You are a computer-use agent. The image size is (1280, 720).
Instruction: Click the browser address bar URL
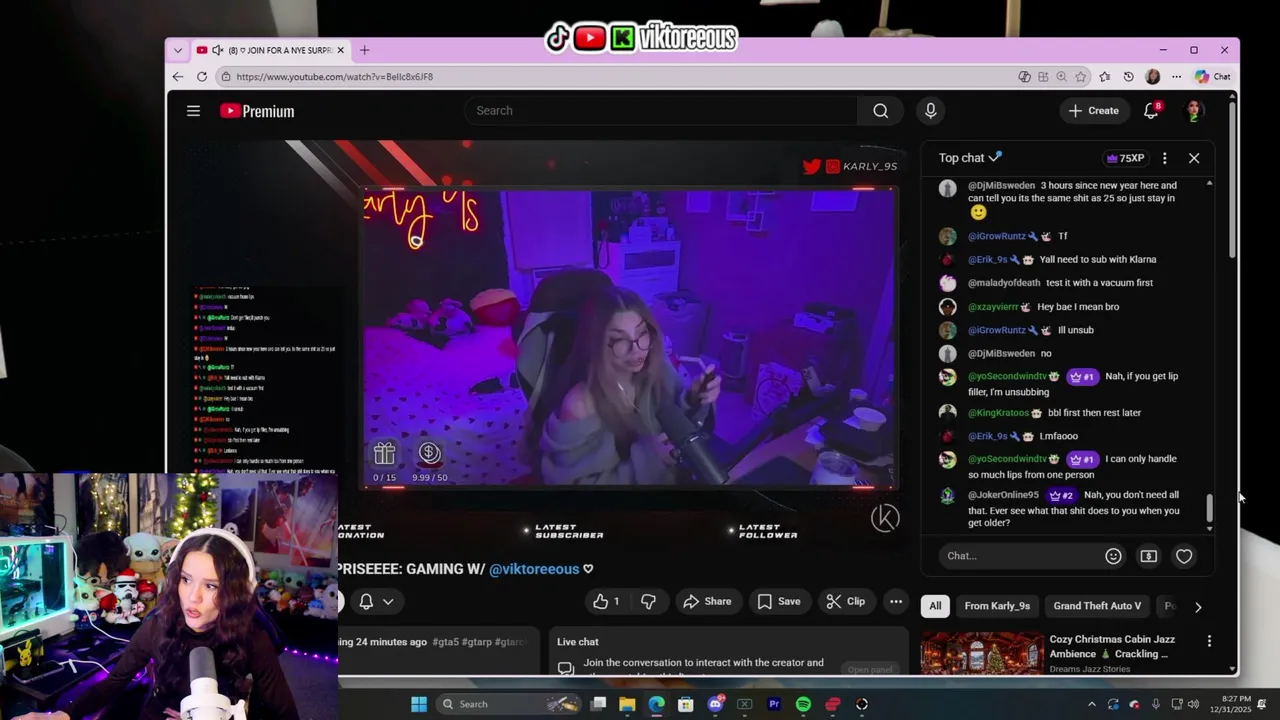coord(335,76)
